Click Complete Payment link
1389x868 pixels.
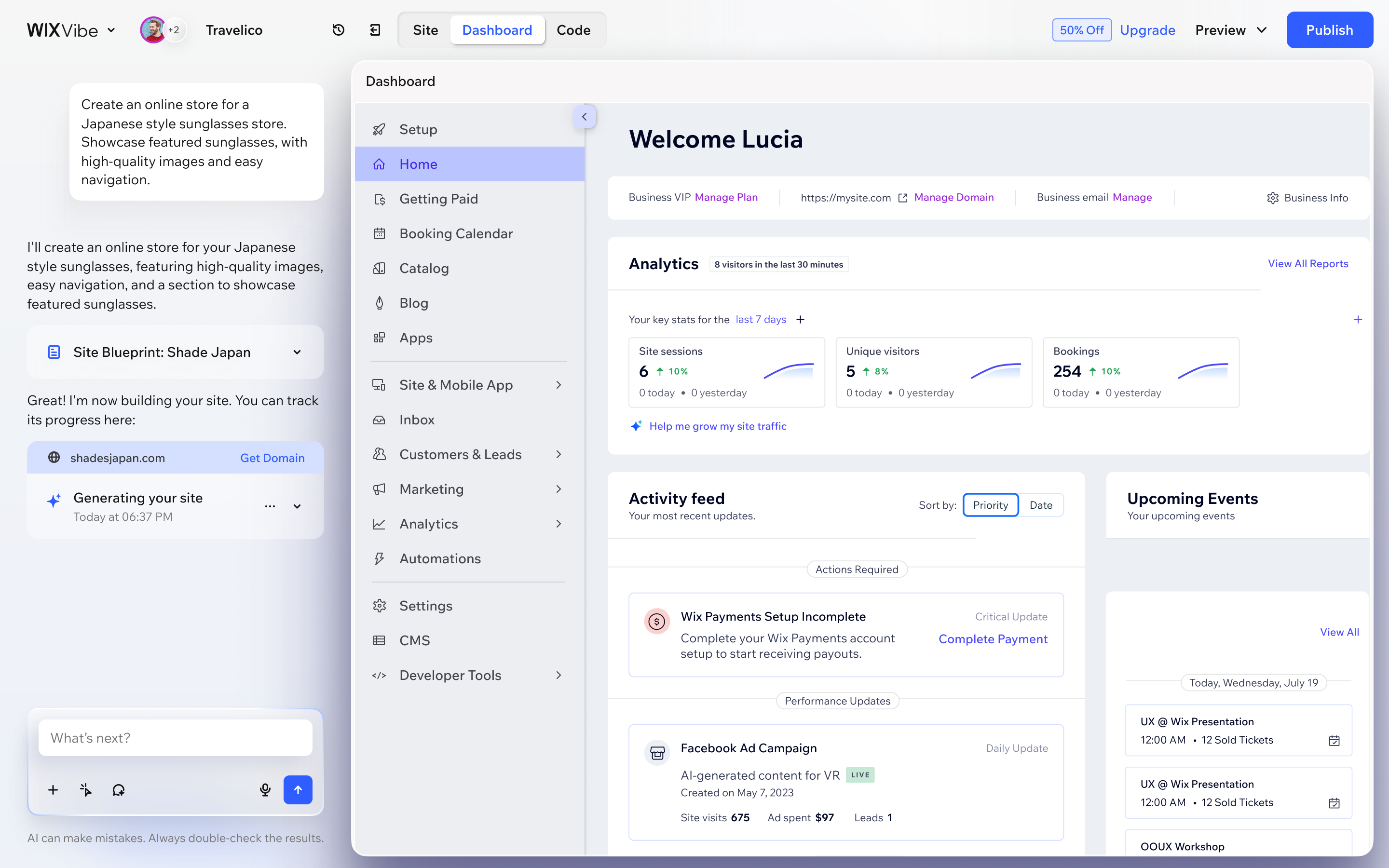pos(993,639)
